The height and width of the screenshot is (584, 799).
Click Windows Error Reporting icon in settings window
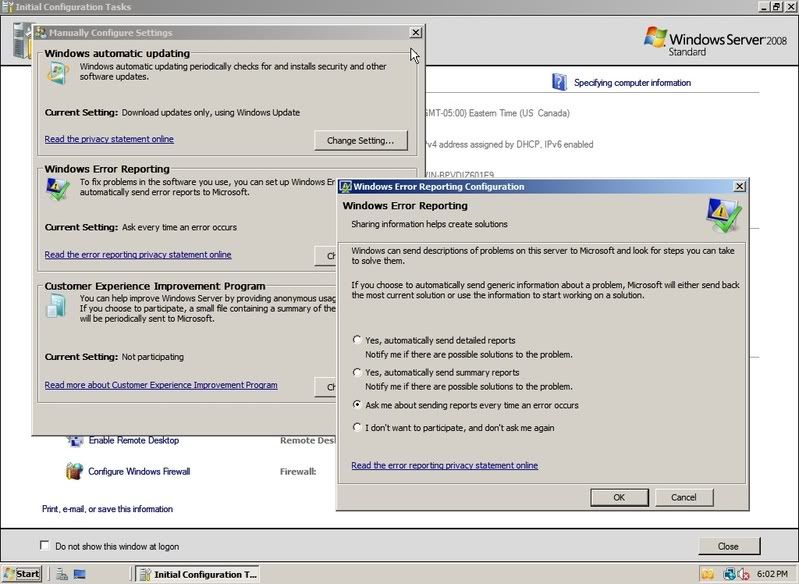pyautogui.click(x=58, y=189)
